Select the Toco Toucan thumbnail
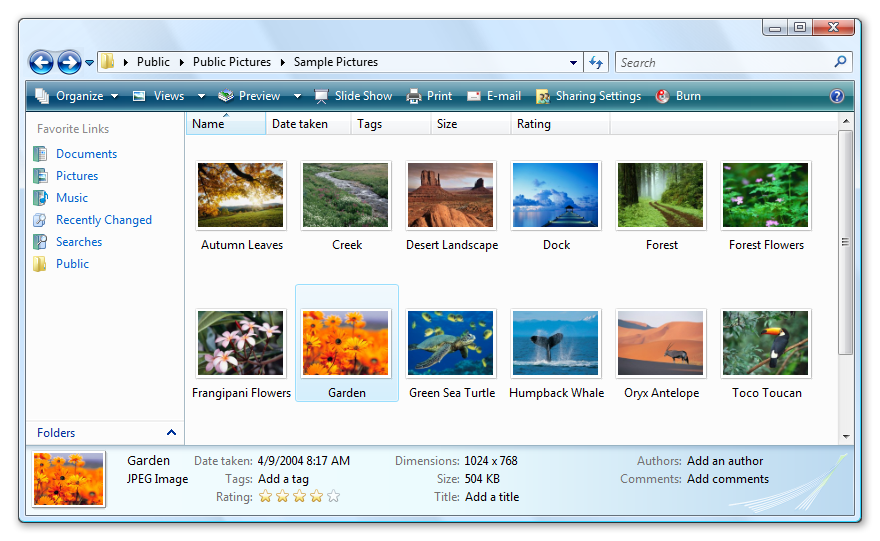 coord(766,344)
